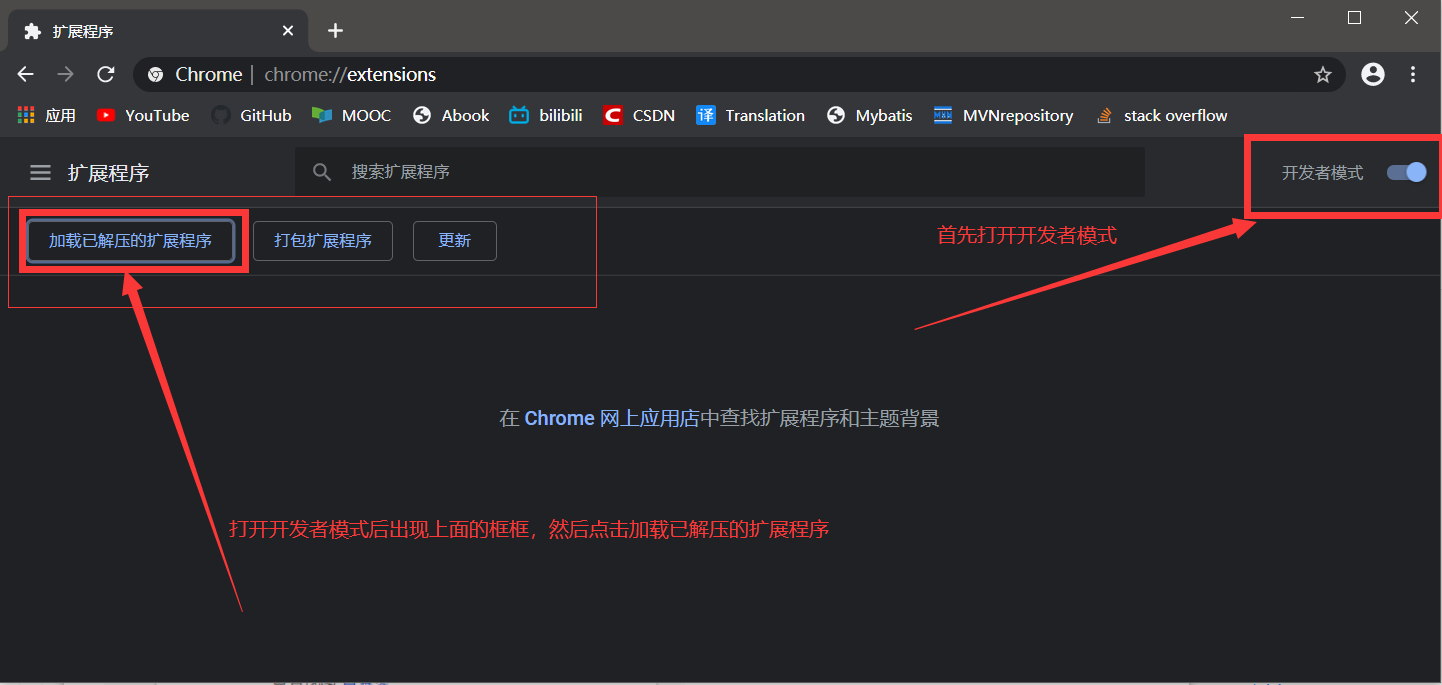Minimize the Chrome window
This screenshot has height=685, width=1442.
[1298, 17]
